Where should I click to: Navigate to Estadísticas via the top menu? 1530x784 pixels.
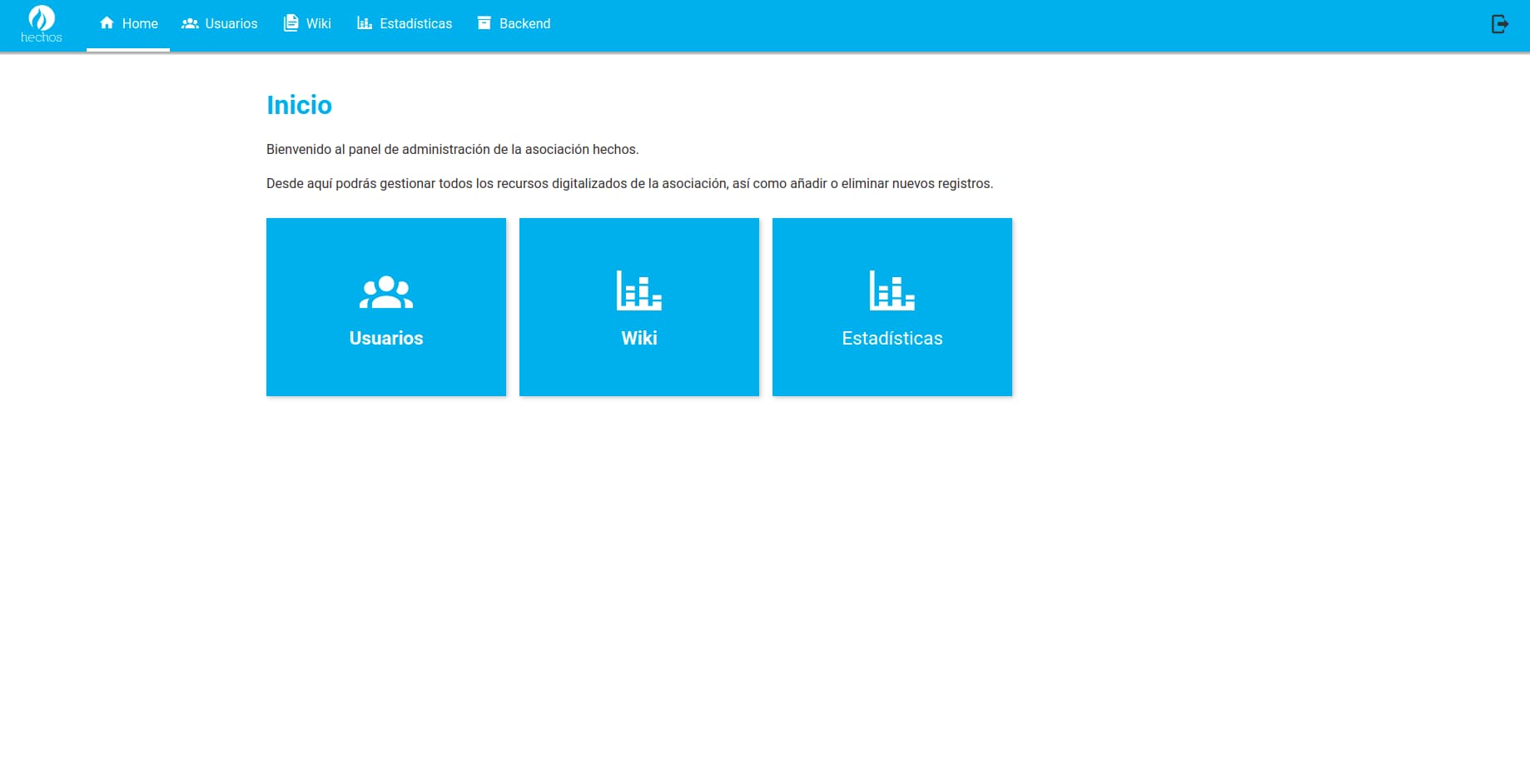pyautogui.click(x=415, y=23)
